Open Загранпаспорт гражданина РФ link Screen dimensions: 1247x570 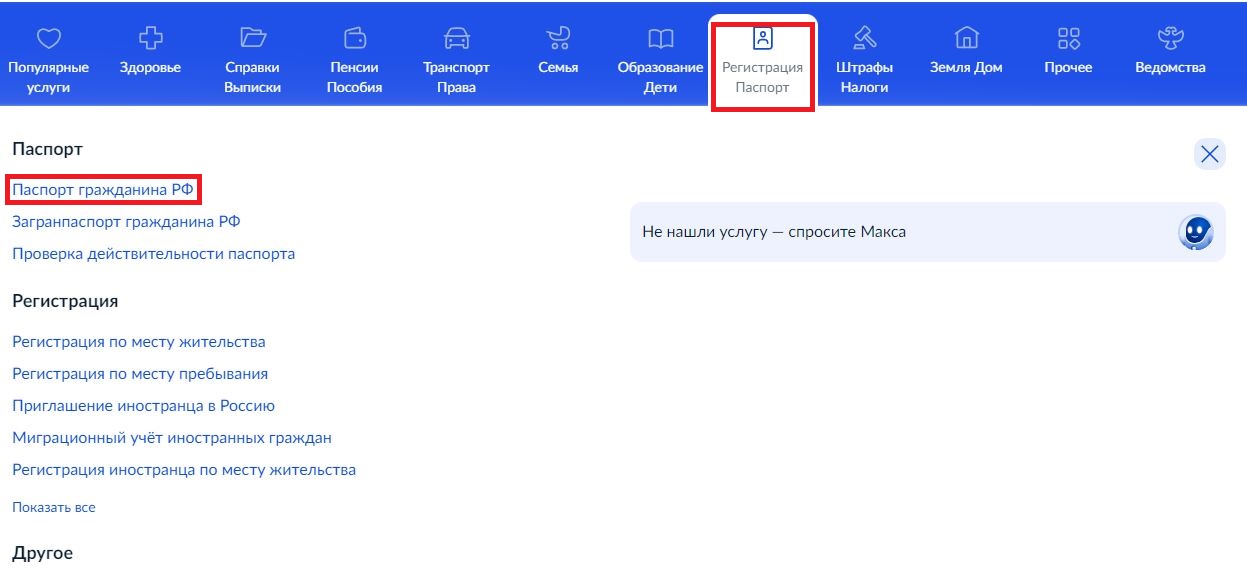point(126,221)
